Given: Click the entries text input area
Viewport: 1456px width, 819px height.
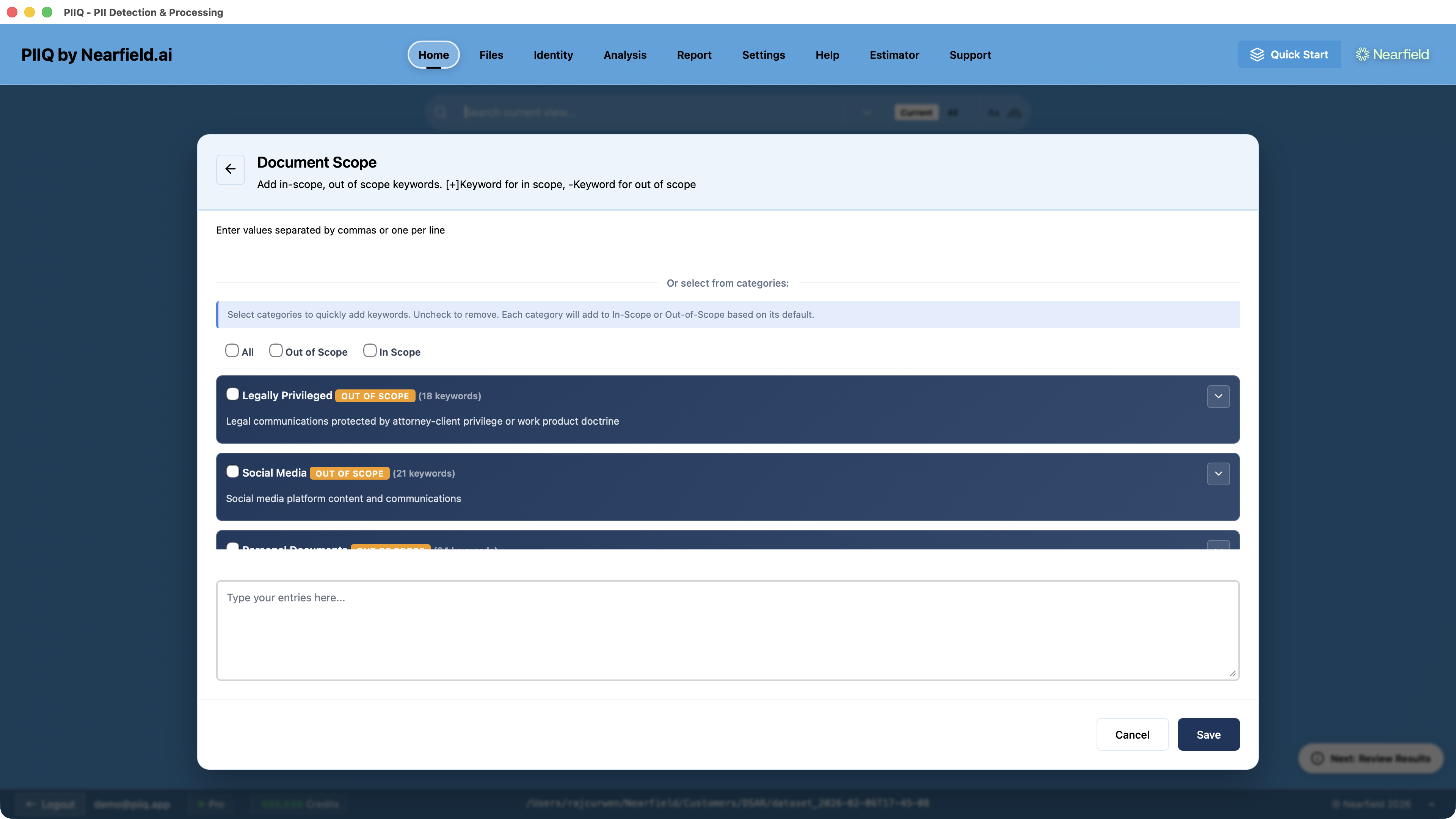Looking at the screenshot, I should point(728,630).
